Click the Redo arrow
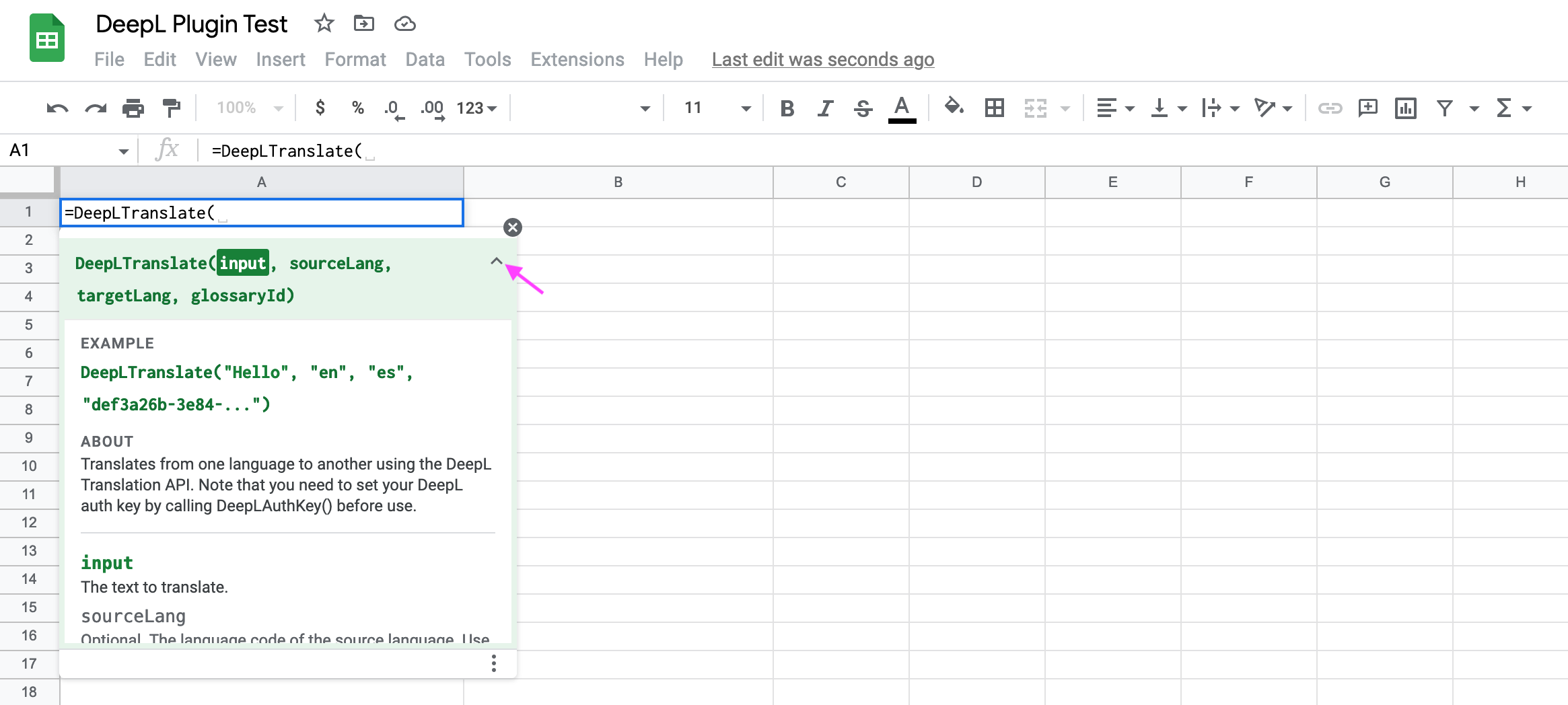1568x705 pixels. pyautogui.click(x=96, y=108)
